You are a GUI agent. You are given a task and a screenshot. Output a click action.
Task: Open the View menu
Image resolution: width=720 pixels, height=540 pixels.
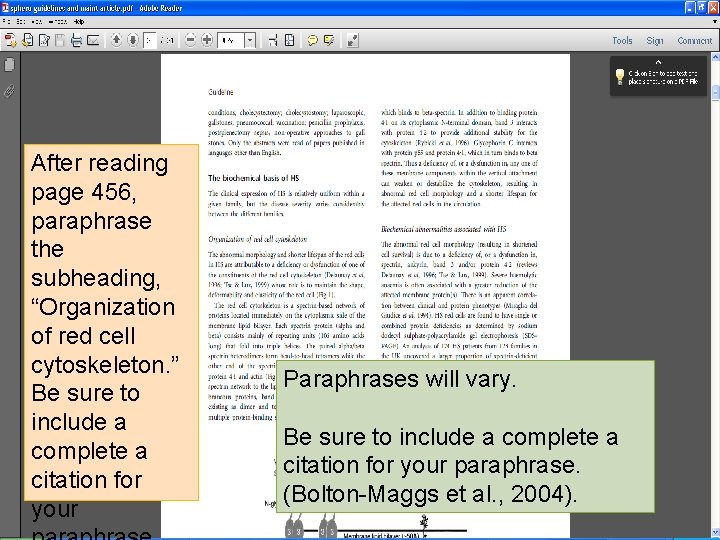point(37,22)
